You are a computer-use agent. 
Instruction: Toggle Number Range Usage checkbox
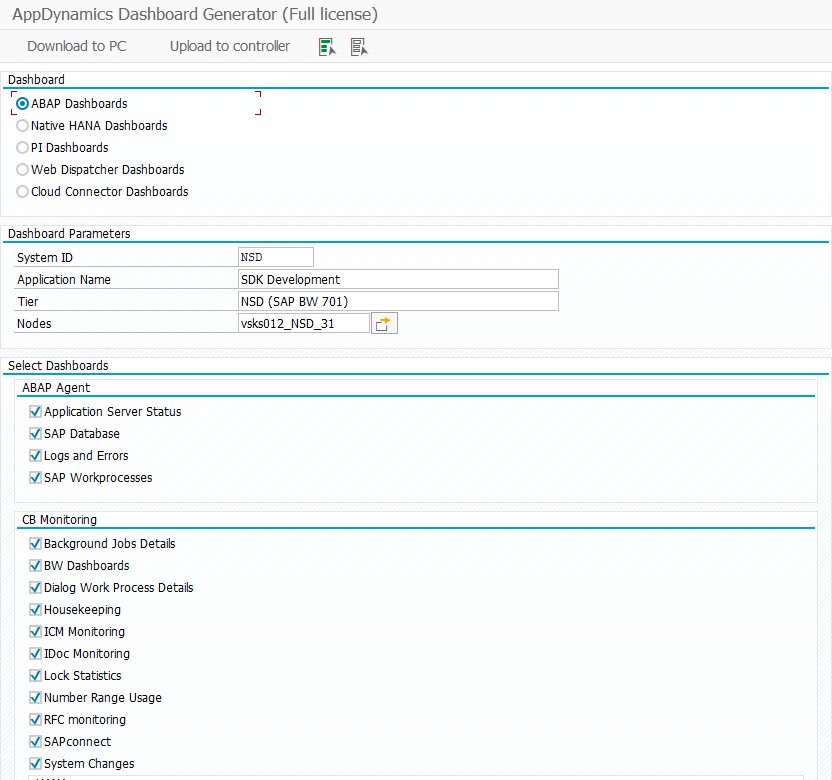tap(36, 698)
